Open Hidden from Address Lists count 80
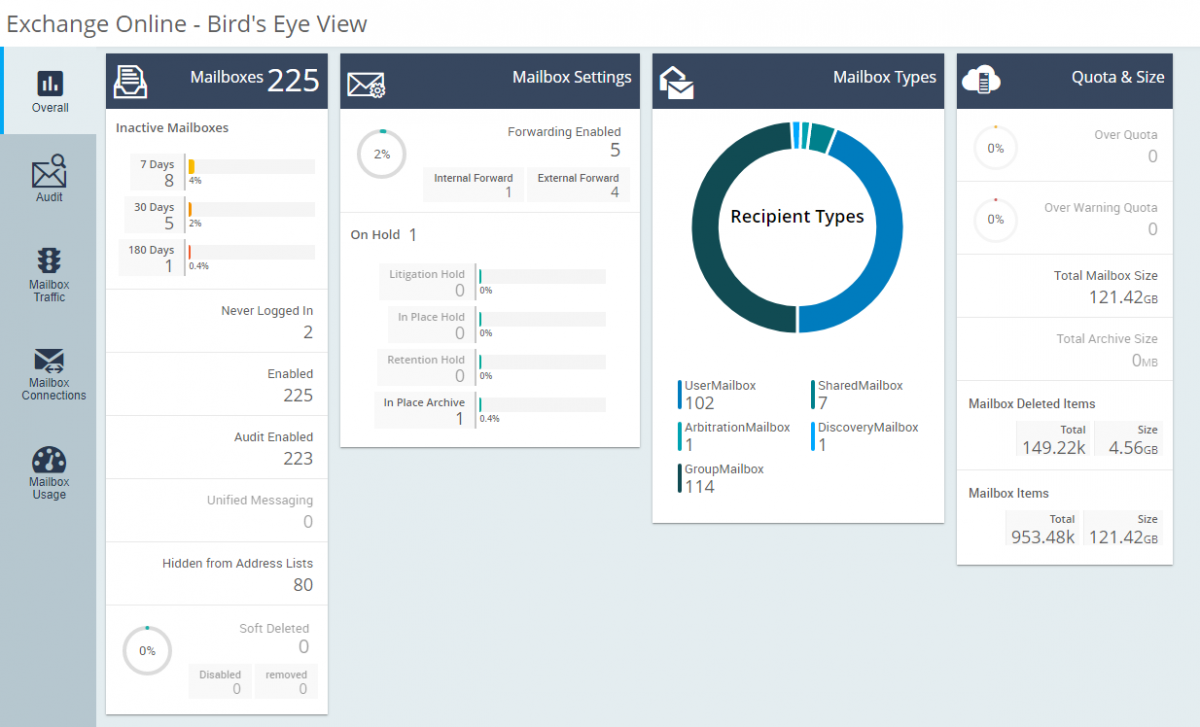This screenshot has width=1200, height=727. 303,585
